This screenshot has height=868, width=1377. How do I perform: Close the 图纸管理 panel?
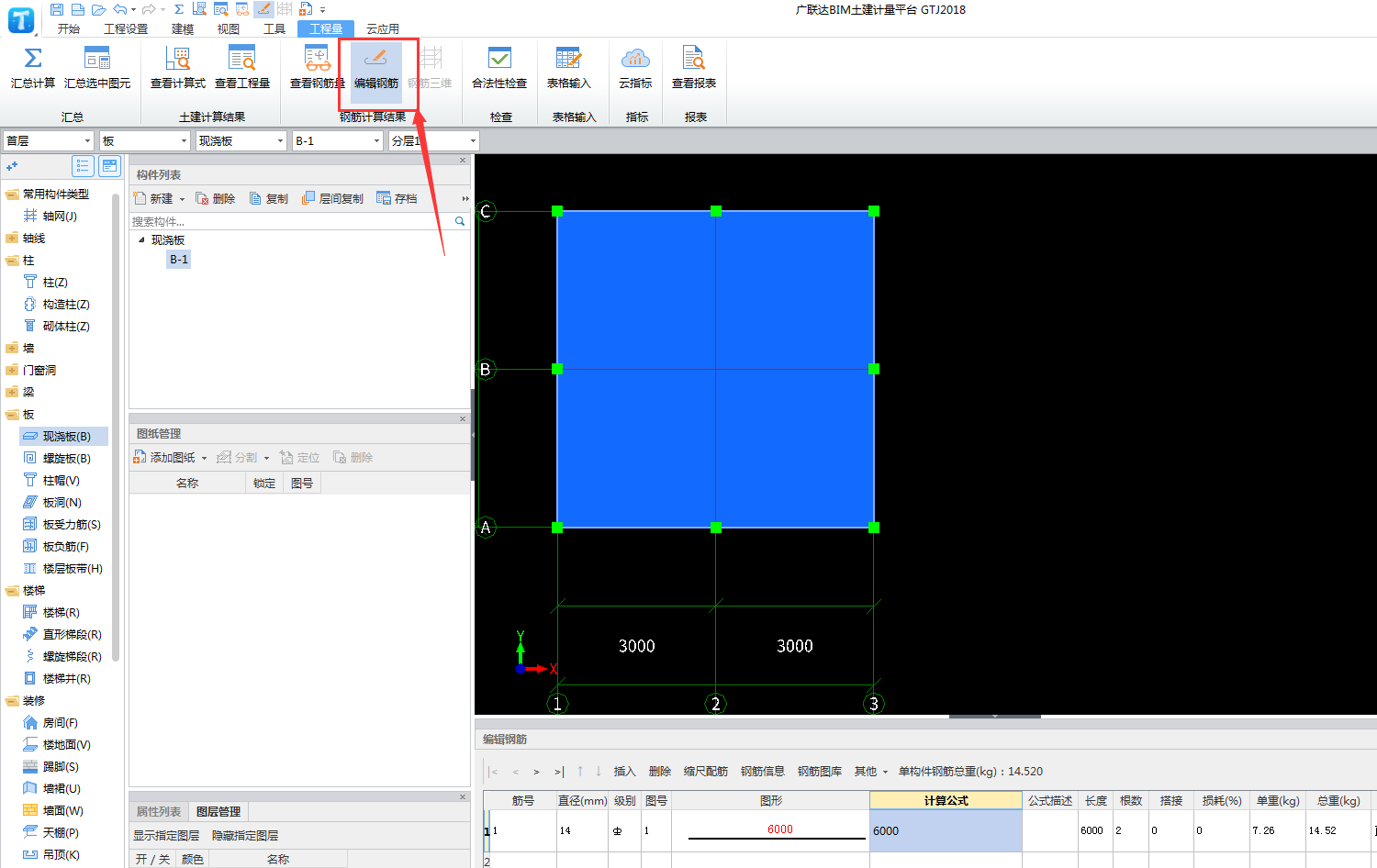pos(463,418)
